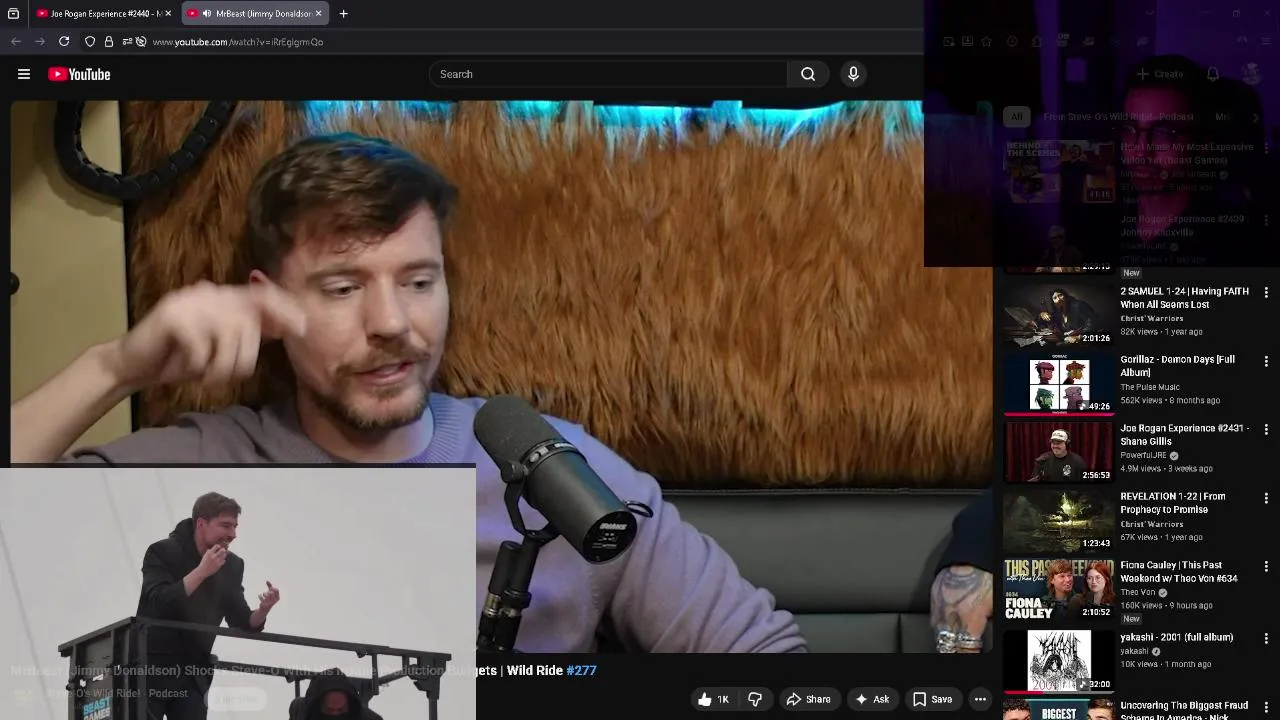
Task: Open site permissions icon in address bar
Action: [x=127, y=41]
